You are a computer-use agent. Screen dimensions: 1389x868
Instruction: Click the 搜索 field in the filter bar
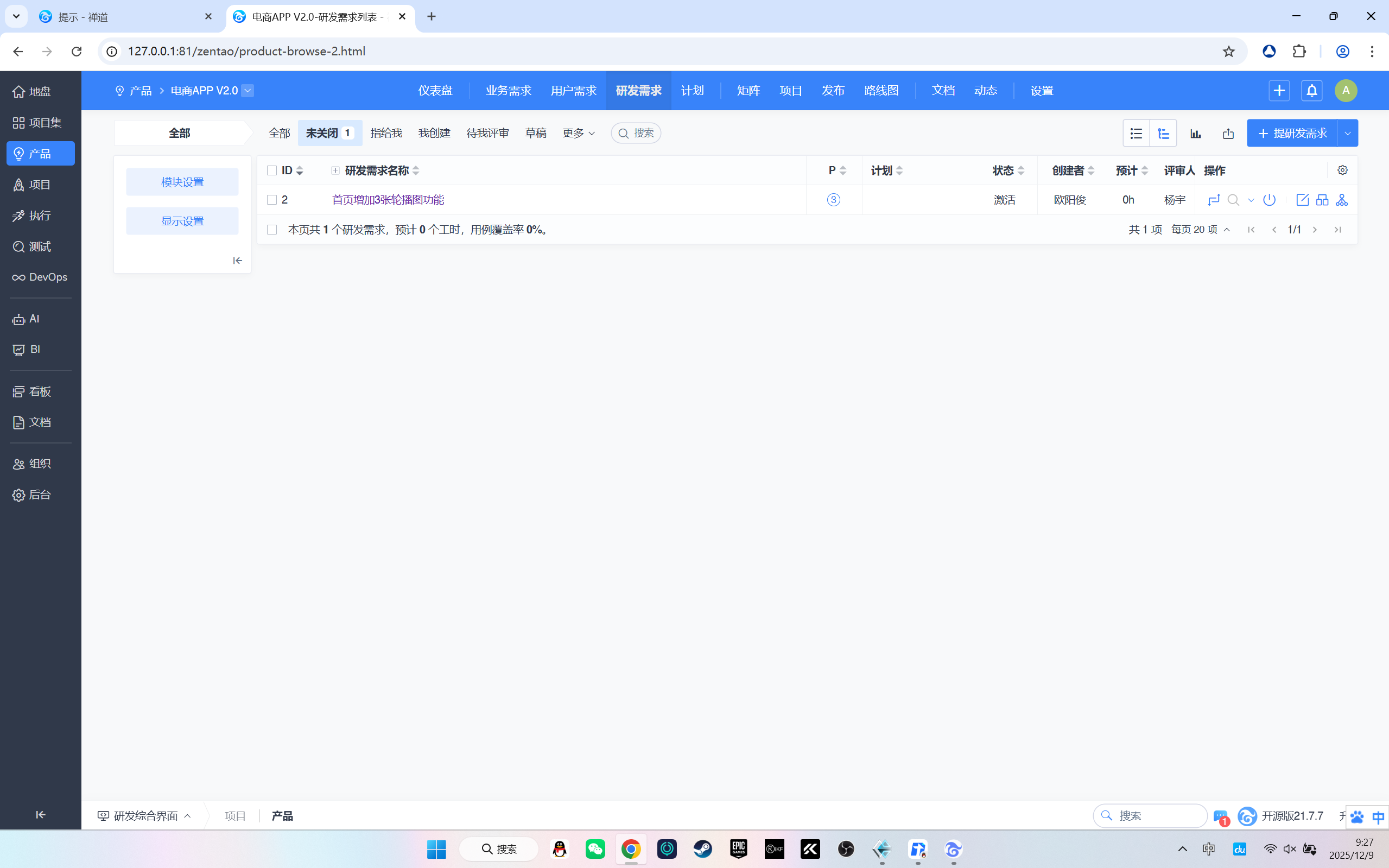click(x=636, y=133)
